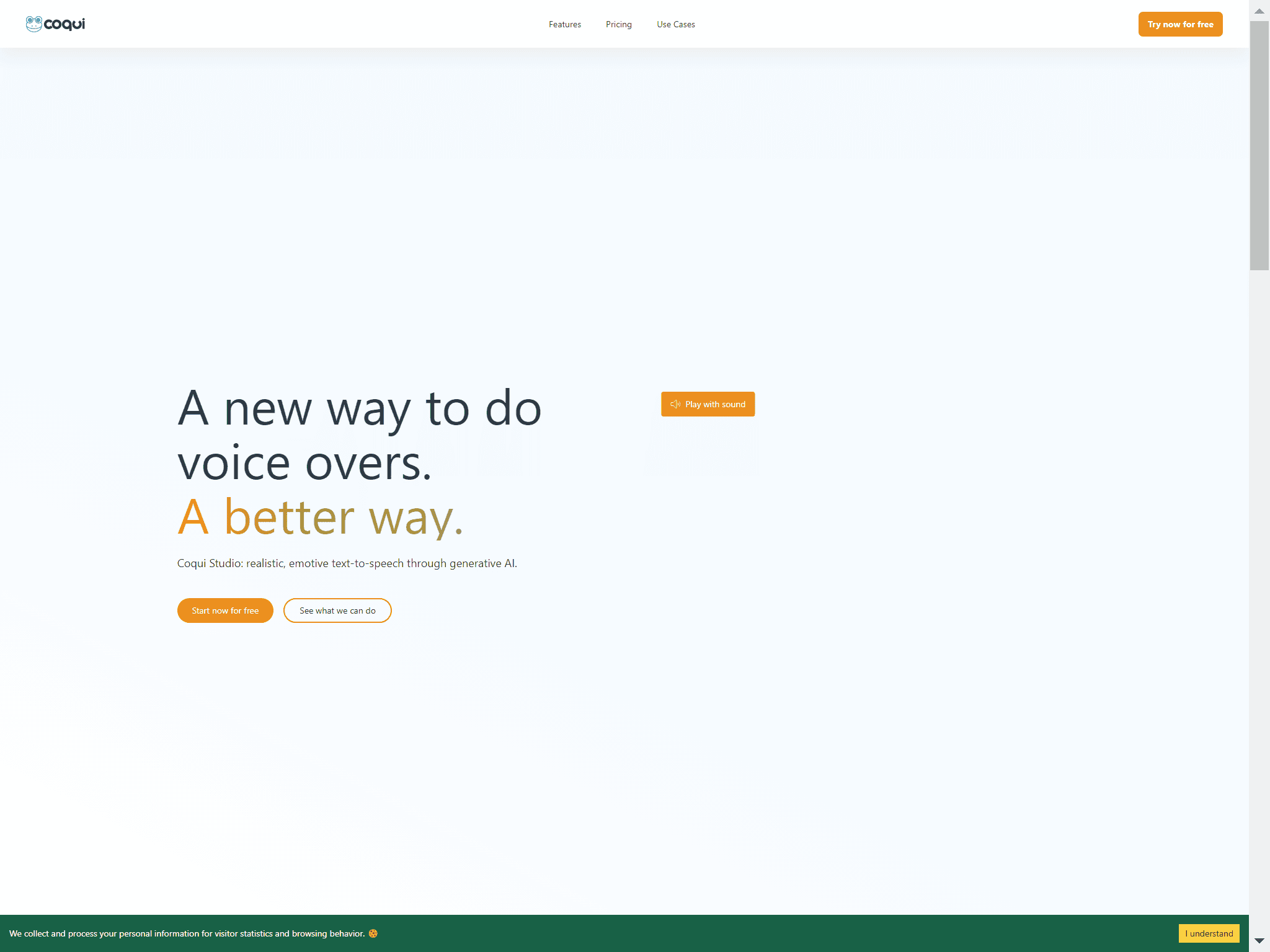Dismiss cookie banner with I understand
Image resolution: width=1270 pixels, height=952 pixels.
pos(1209,933)
